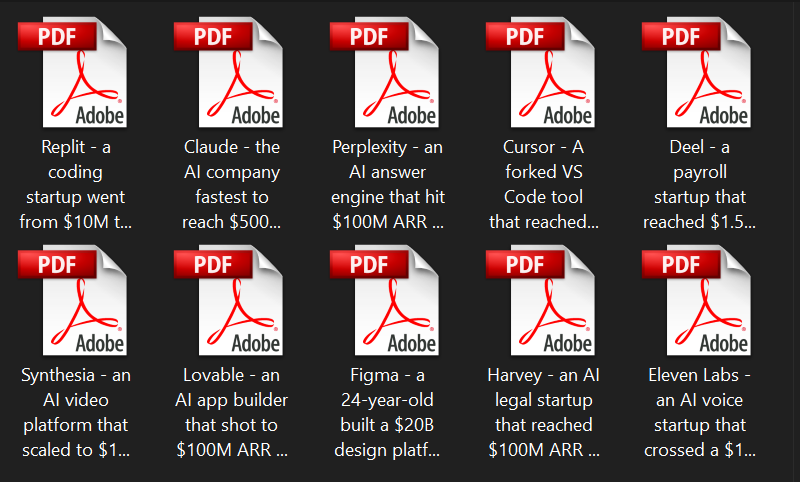The height and width of the screenshot is (482, 800).
Task: Click filename 'Harvey - an AI legal startup'
Action: (x=544, y=413)
